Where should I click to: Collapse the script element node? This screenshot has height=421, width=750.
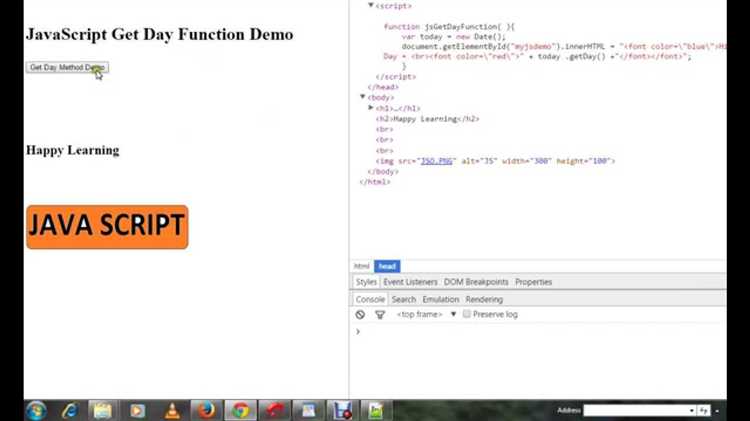point(371,5)
